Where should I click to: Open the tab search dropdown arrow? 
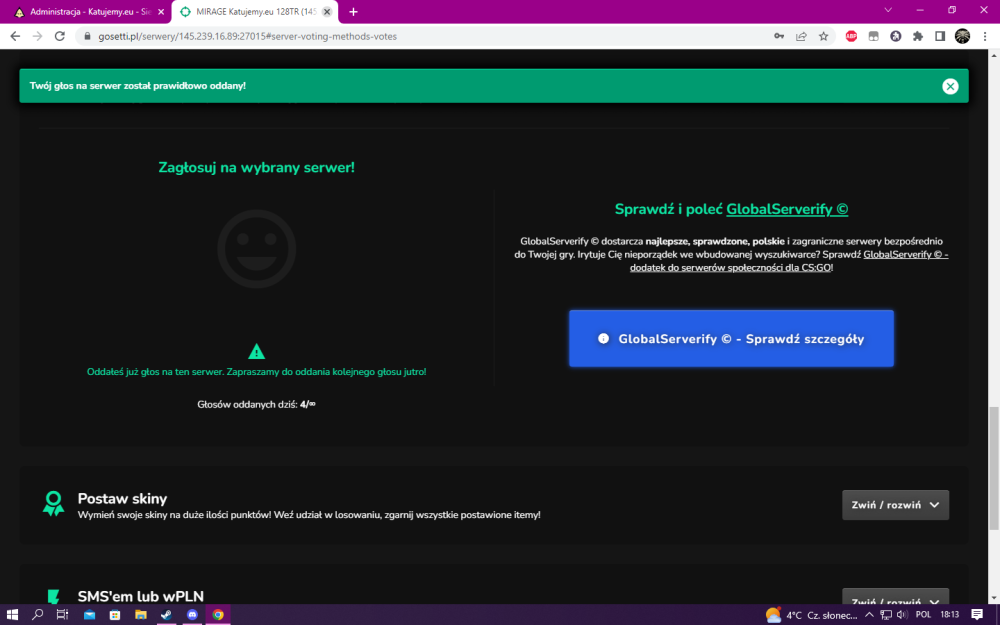888,10
